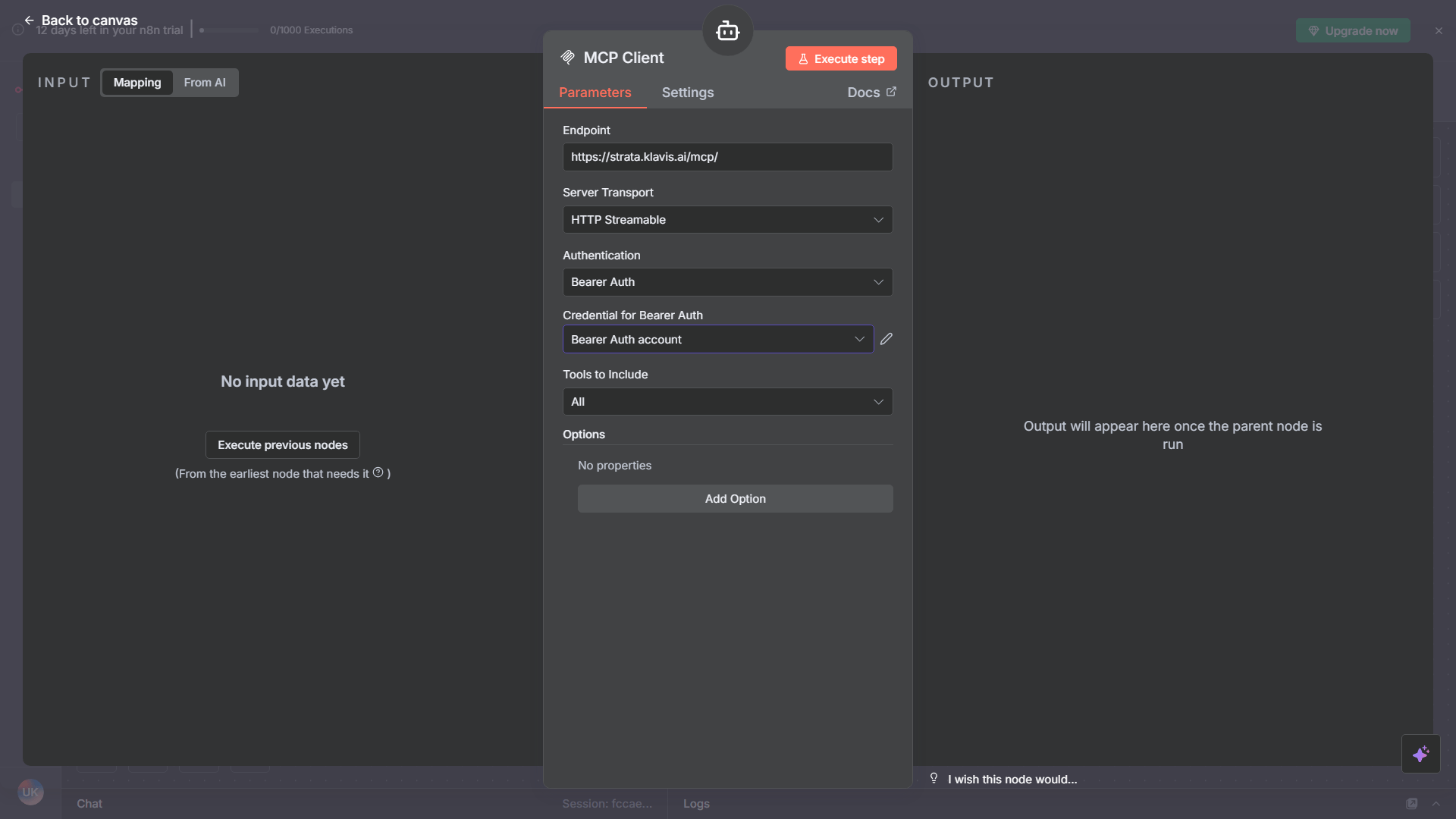Click Execute previous nodes
Viewport: 1456px width, 819px height.
(x=281, y=444)
